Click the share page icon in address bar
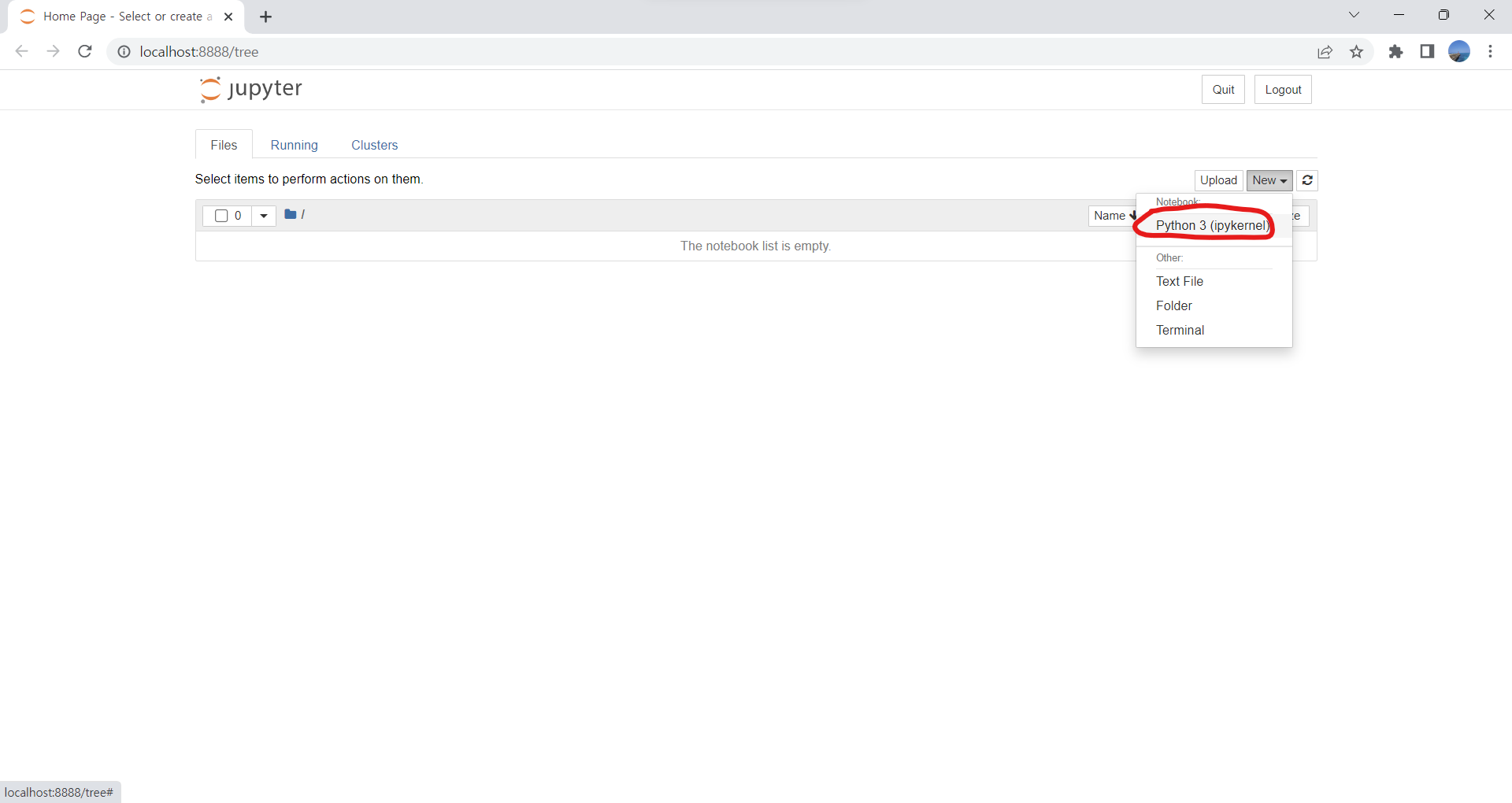 [1325, 52]
